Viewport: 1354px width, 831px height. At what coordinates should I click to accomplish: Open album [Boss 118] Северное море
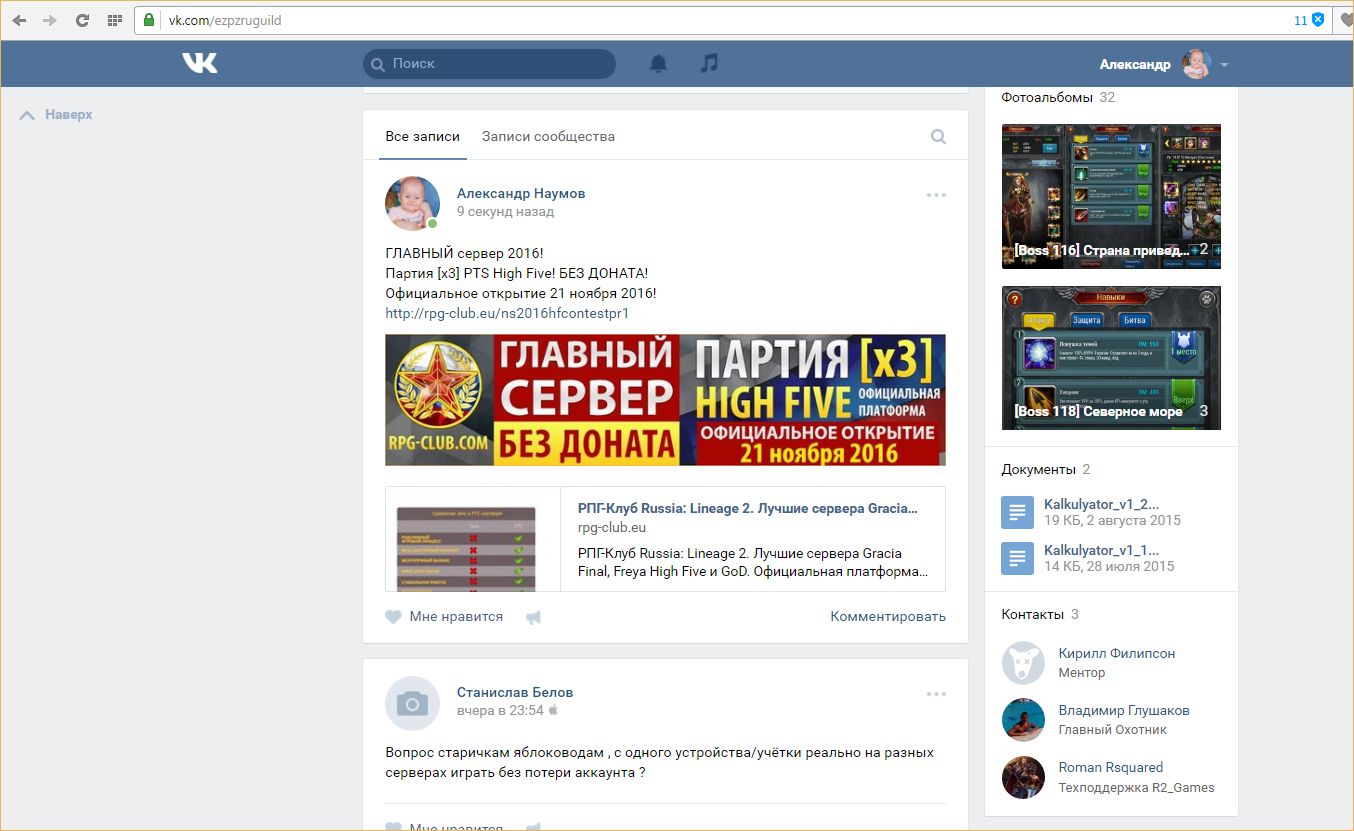pyautogui.click(x=1111, y=358)
